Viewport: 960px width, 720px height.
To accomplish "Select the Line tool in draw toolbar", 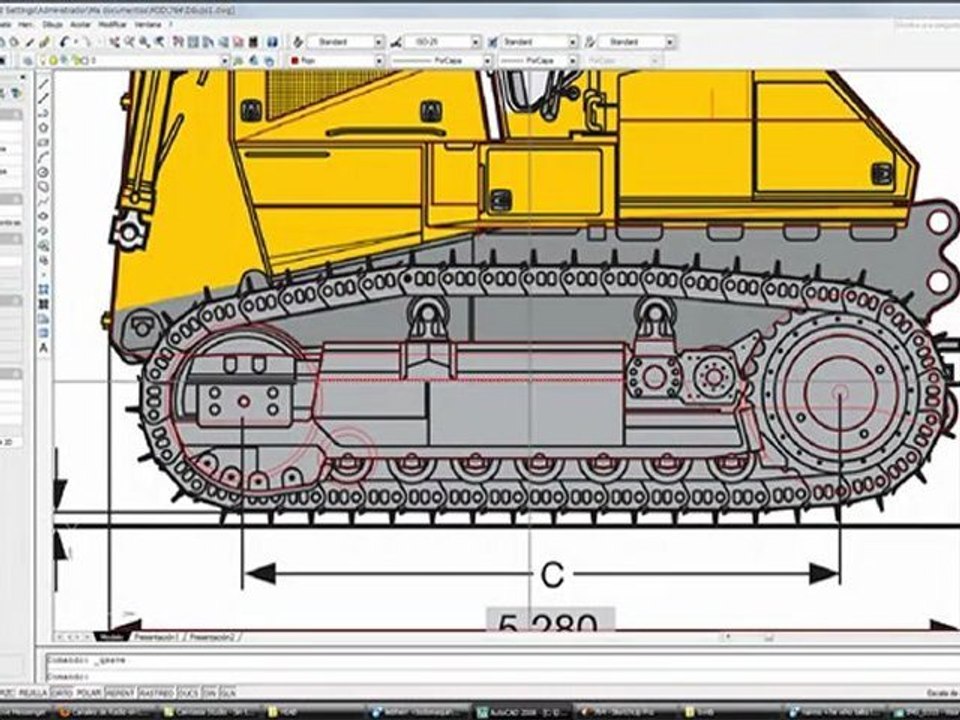I will coord(43,84).
